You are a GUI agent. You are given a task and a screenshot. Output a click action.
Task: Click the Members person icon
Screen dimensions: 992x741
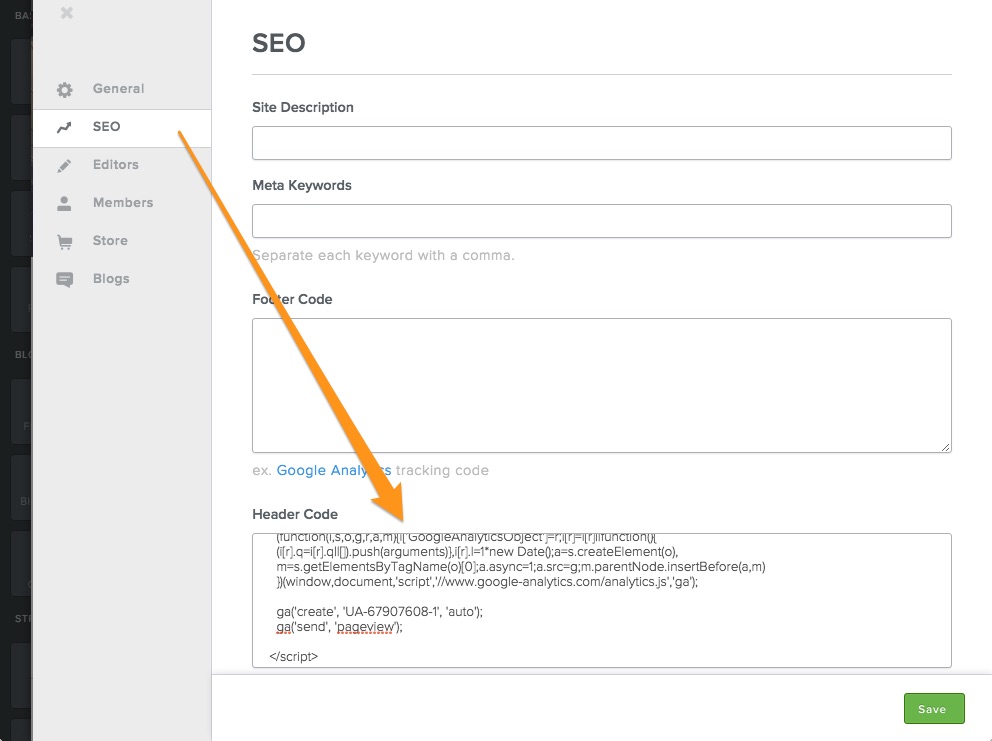[64, 203]
